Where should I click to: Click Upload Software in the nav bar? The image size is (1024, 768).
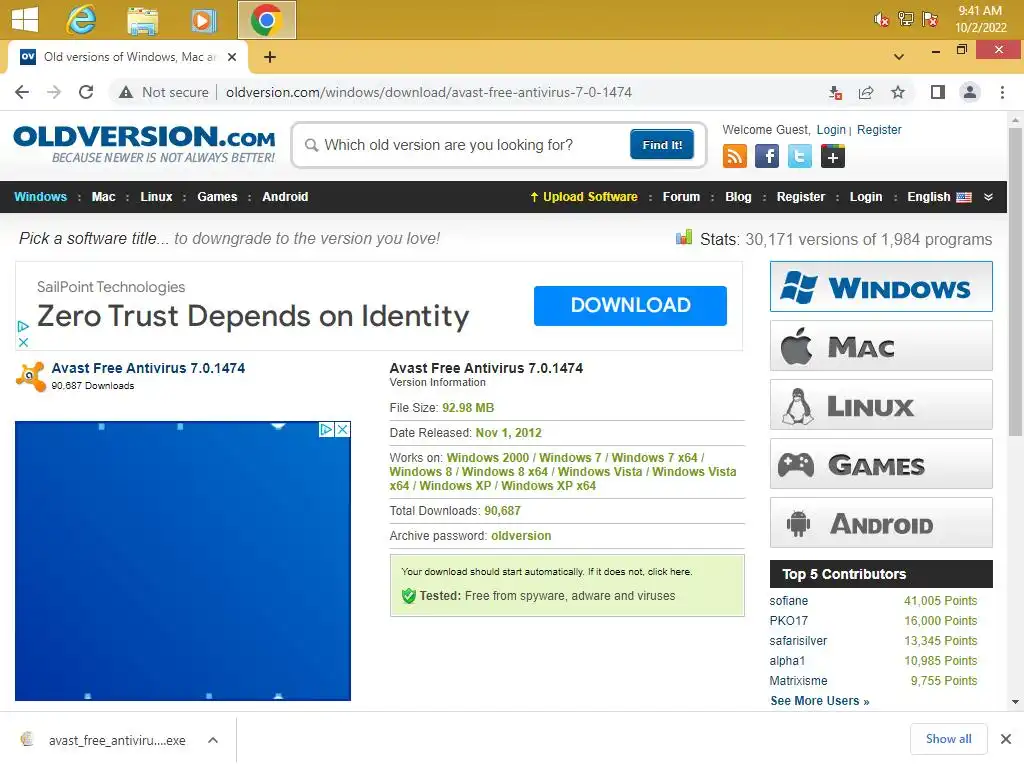pyautogui.click(x=584, y=197)
